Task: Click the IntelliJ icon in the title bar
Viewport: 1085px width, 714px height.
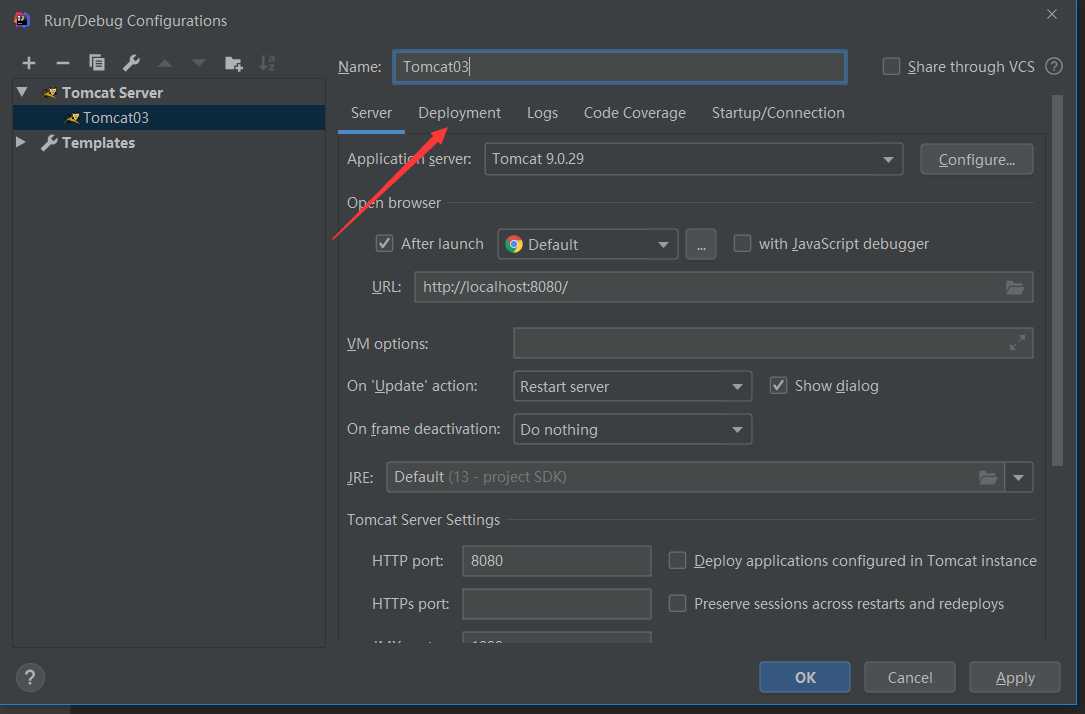Action: [22, 20]
